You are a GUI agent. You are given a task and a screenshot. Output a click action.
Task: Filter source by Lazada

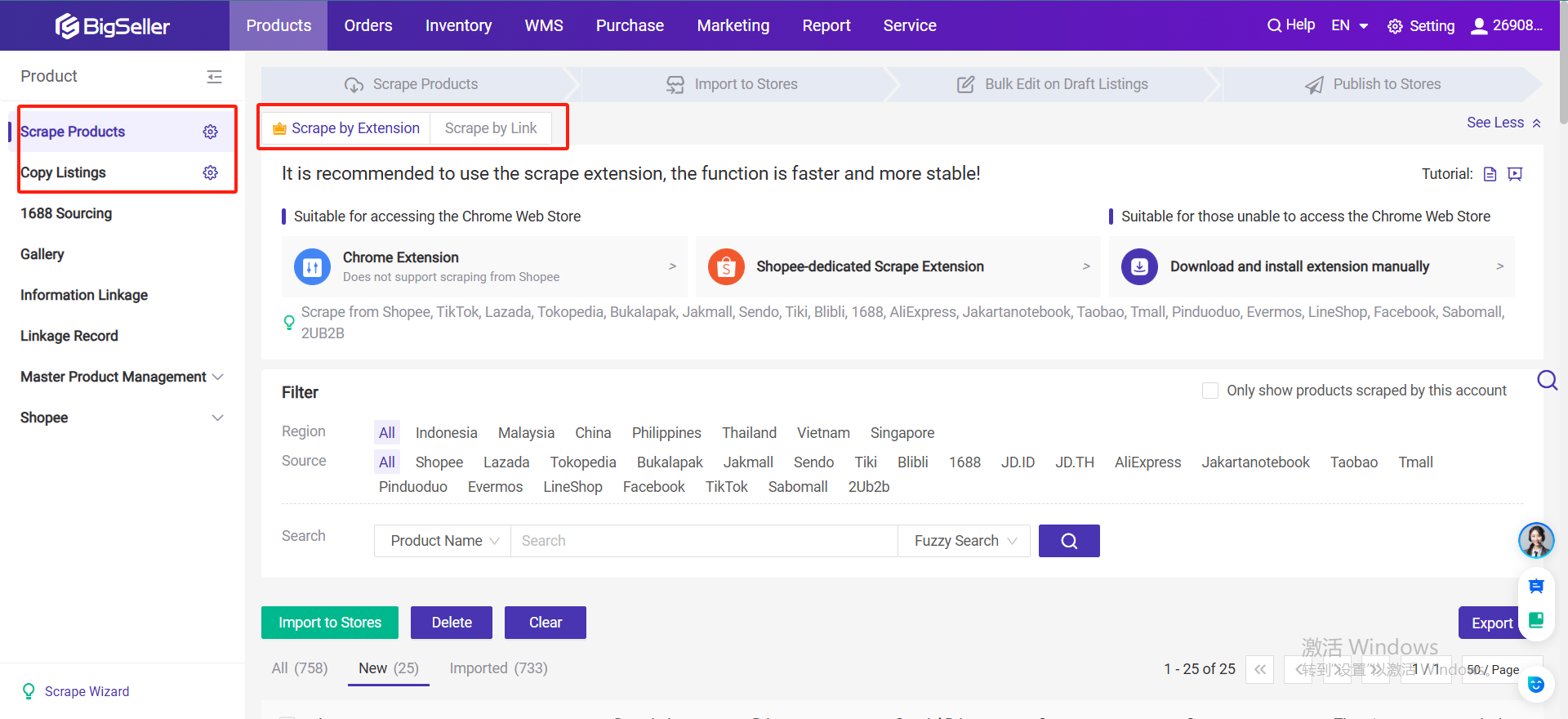[506, 462]
